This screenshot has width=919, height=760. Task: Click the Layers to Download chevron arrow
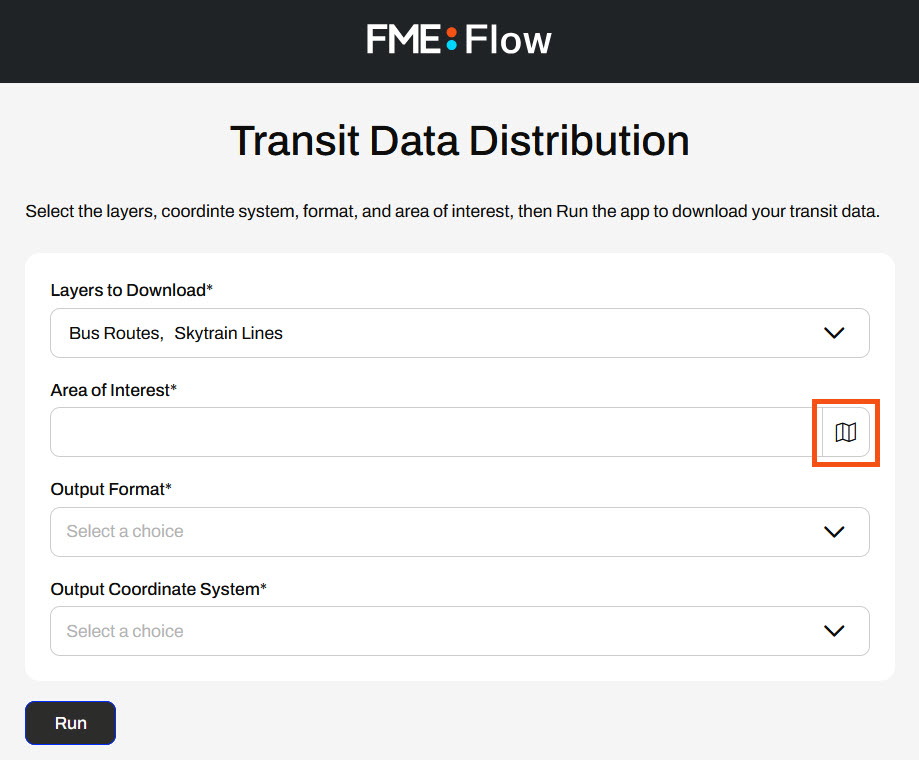pyautogui.click(x=834, y=333)
